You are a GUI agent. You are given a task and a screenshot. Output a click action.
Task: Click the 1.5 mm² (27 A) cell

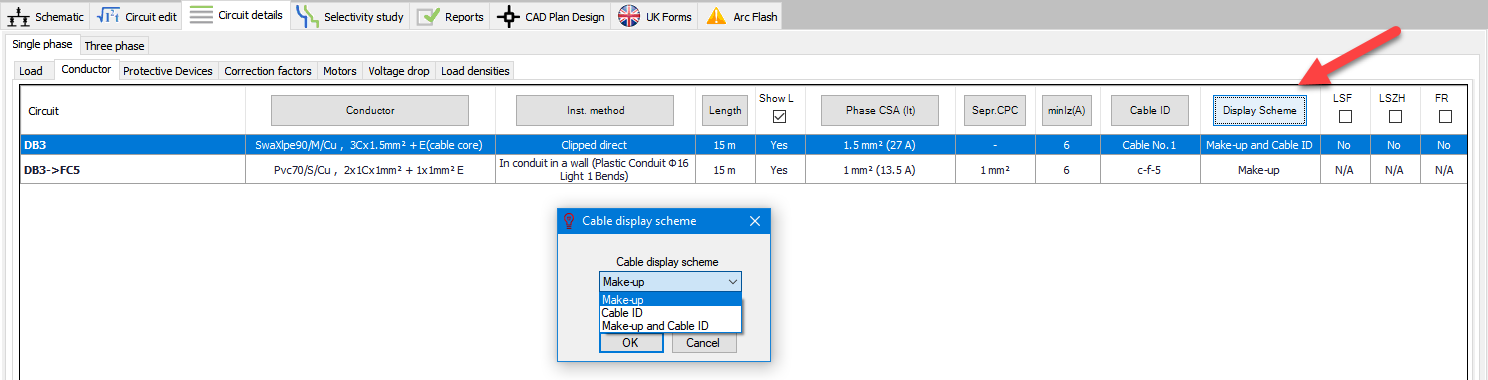click(x=881, y=145)
